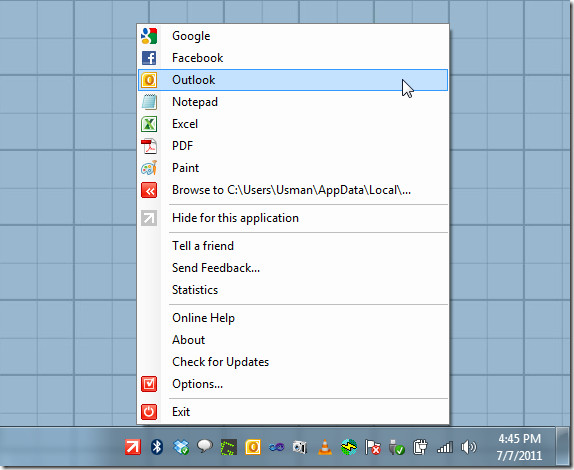The image size is (574, 470).
Task: Click the Paint palette icon
Action: (149, 168)
